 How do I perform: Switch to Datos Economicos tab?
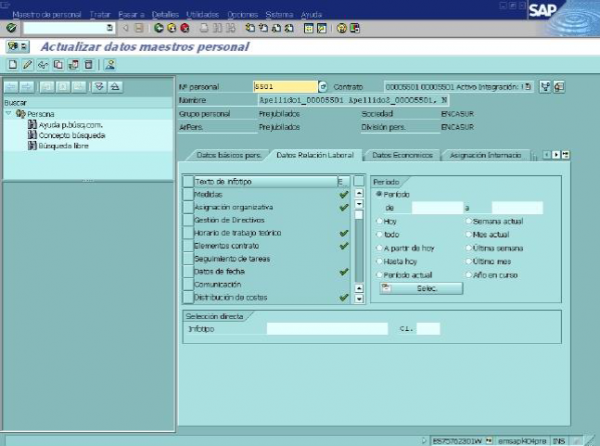tap(402, 155)
